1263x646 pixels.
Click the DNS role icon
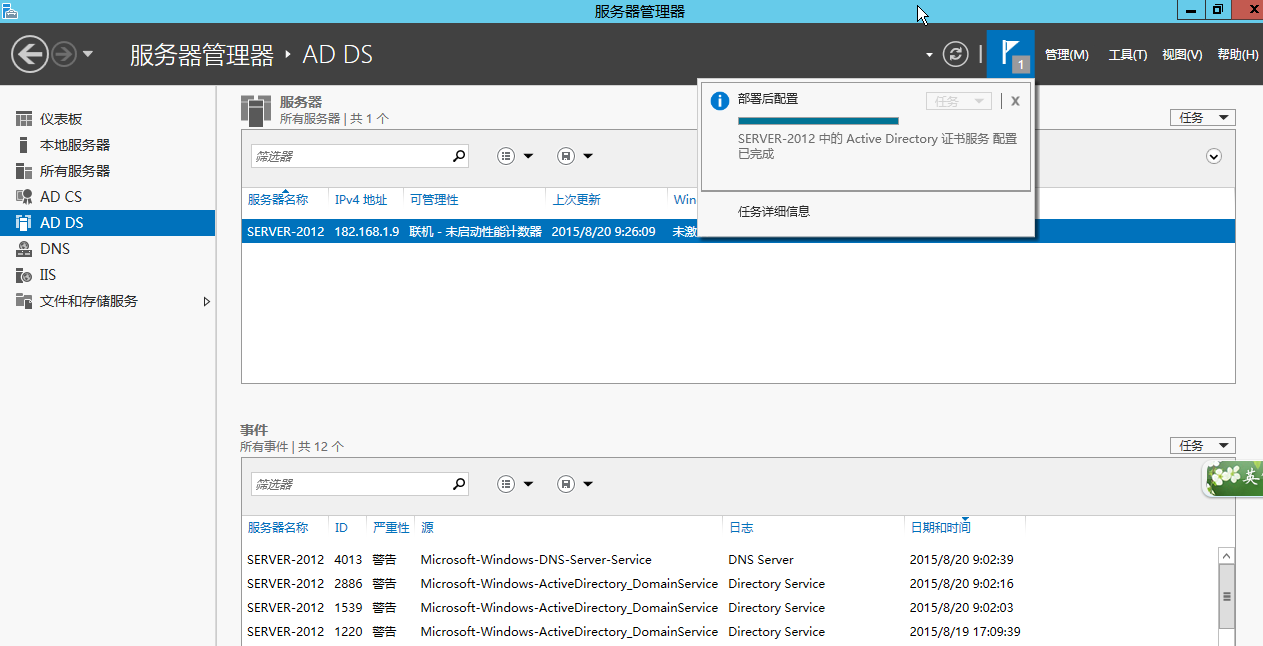(x=24, y=249)
